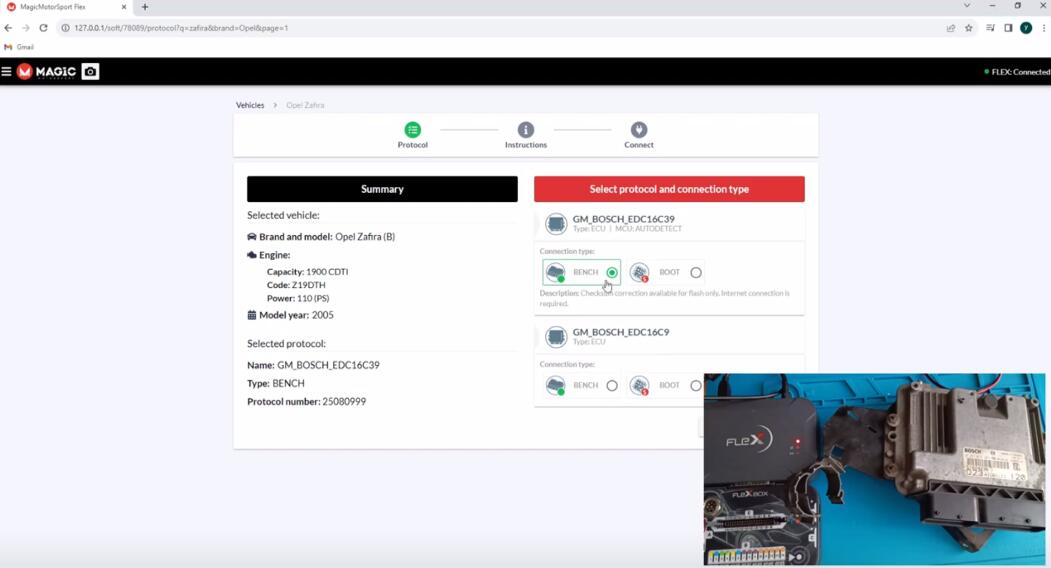Open the hamburger menu in Magic header

[6, 71]
